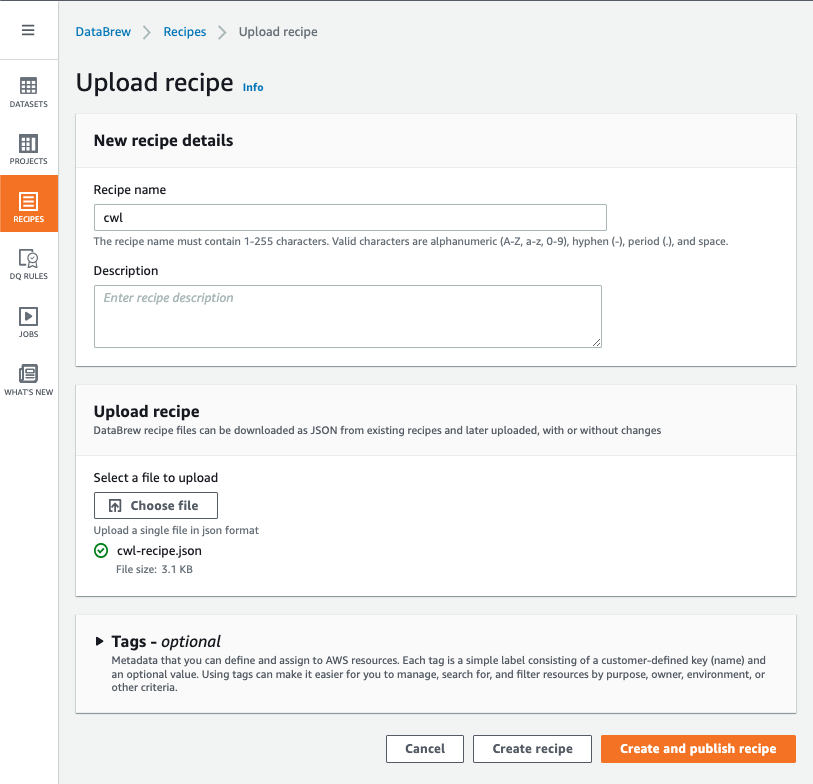
Task: Expand the Tags optional section
Action: coord(99,642)
